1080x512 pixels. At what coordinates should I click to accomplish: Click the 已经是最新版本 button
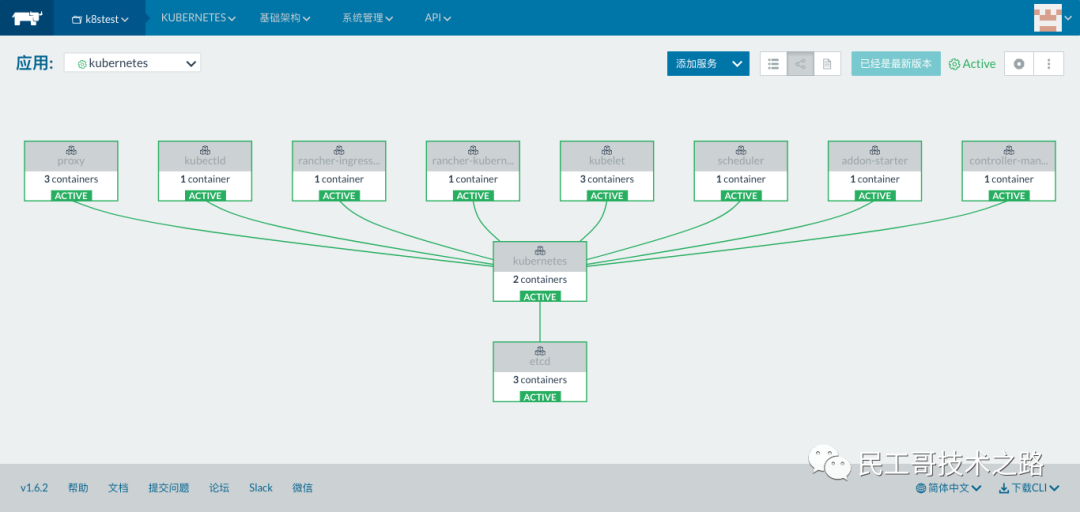pyautogui.click(x=895, y=63)
